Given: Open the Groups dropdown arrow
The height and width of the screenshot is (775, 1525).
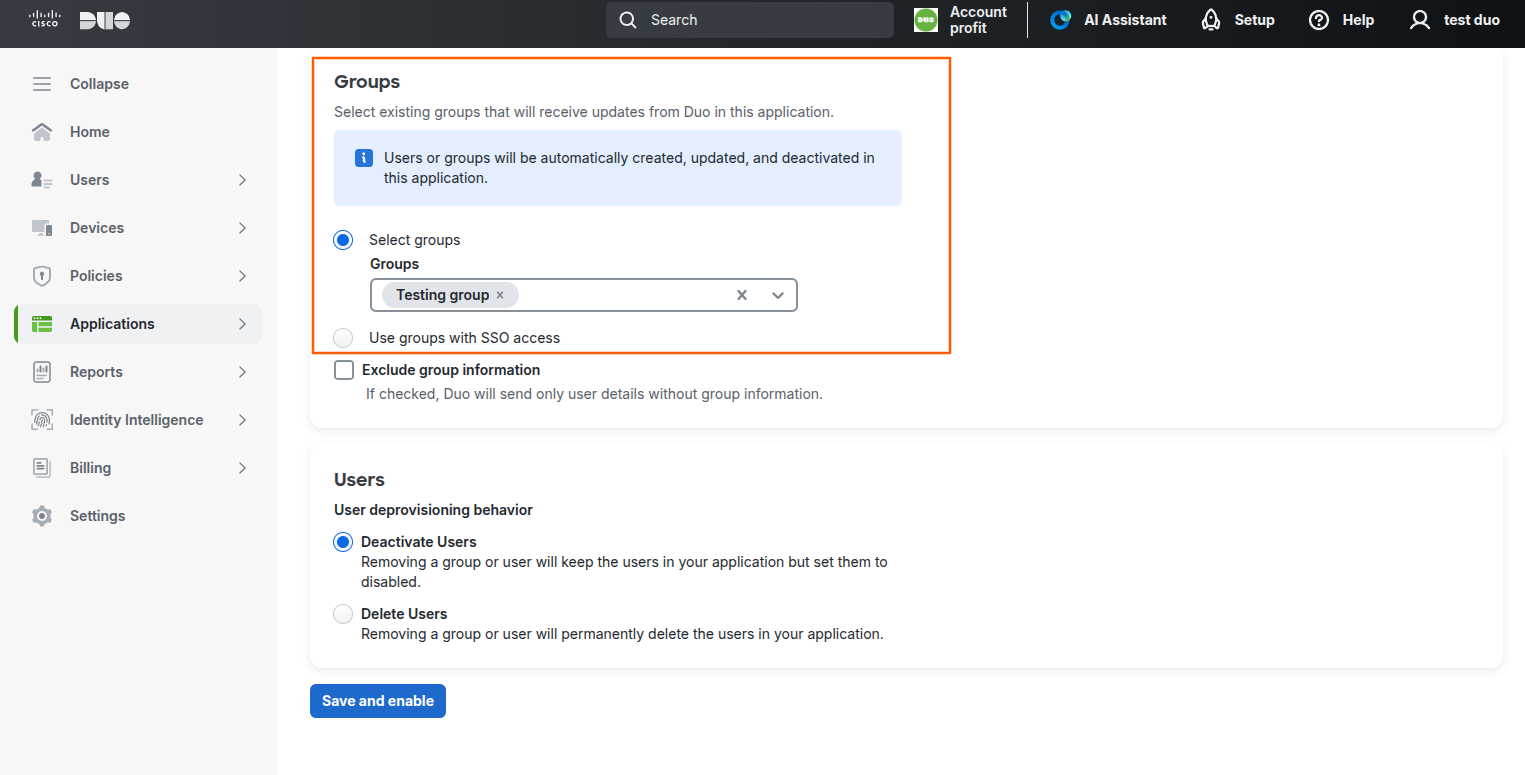Looking at the screenshot, I should 778,295.
